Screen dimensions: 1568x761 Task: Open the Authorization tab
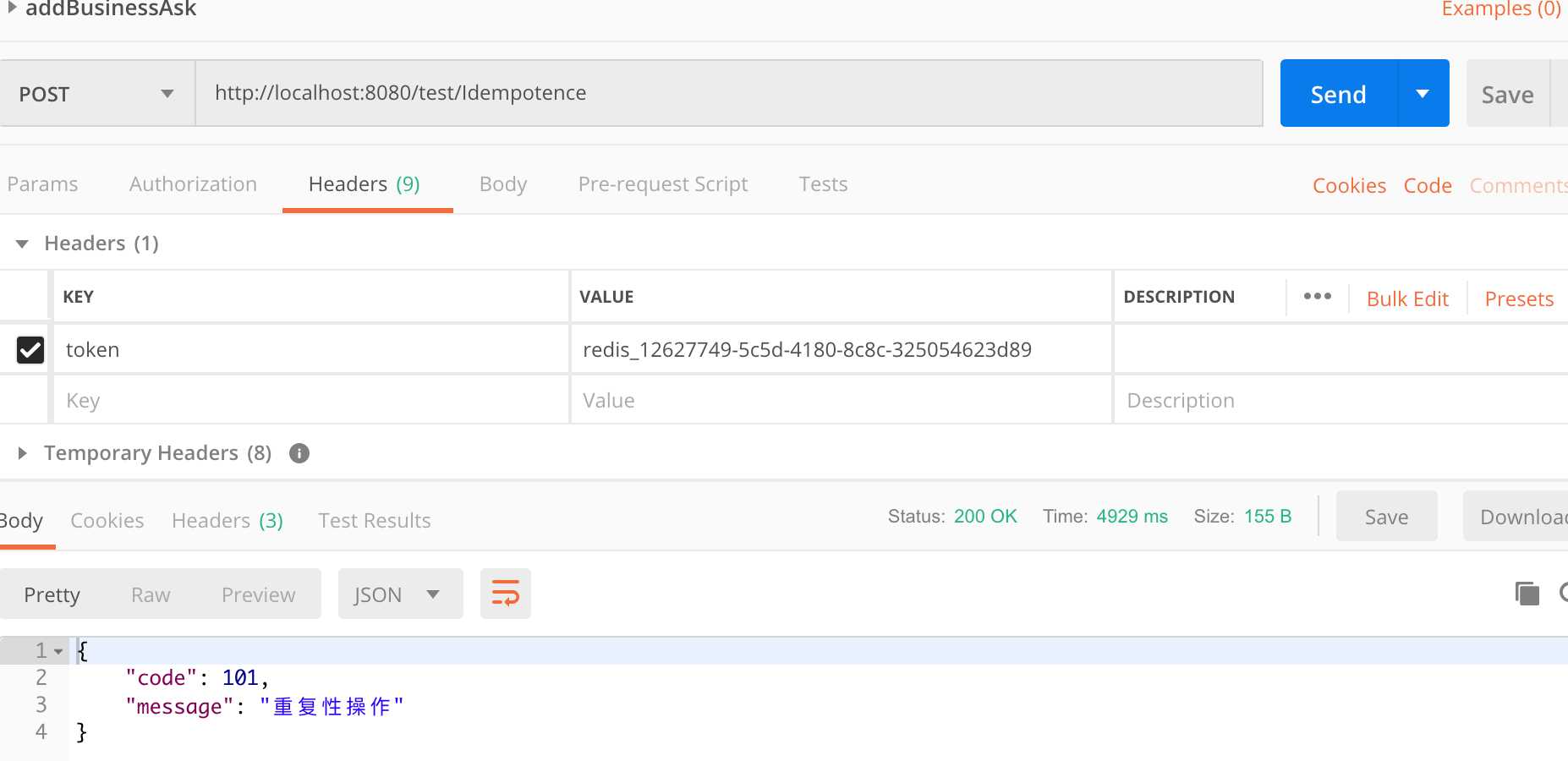coord(193,184)
